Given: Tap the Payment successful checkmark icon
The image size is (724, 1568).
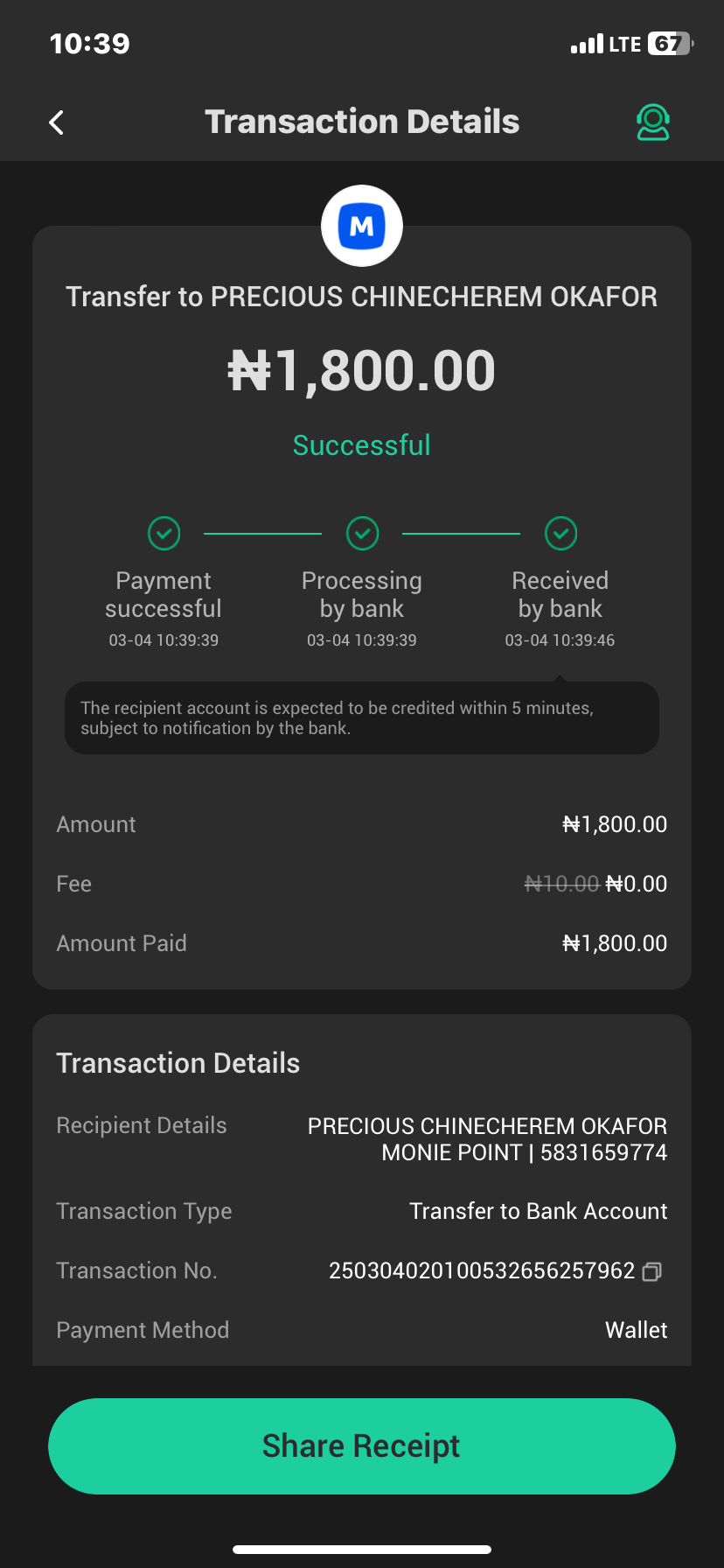Looking at the screenshot, I should [164, 533].
